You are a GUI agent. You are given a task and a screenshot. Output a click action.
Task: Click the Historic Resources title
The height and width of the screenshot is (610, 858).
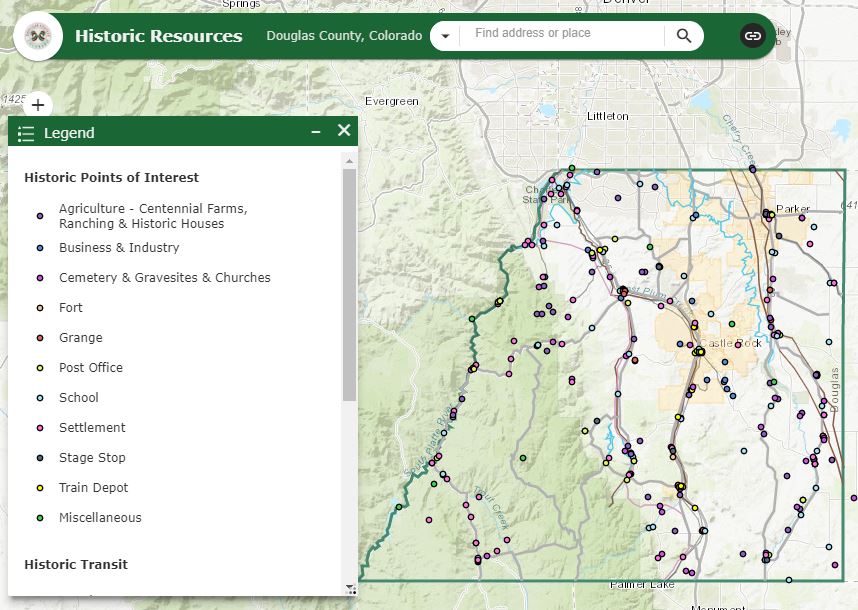point(158,36)
